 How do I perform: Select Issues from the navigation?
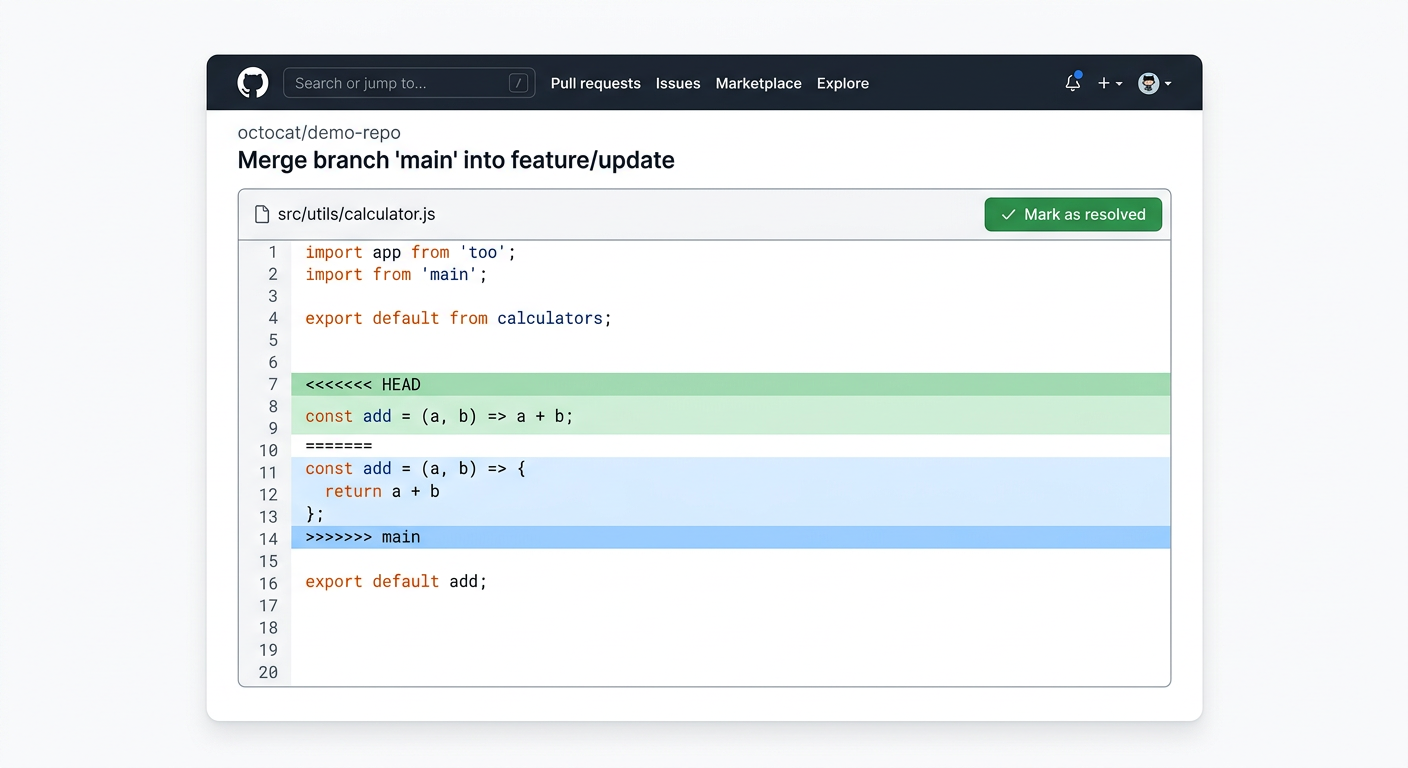click(678, 84)
